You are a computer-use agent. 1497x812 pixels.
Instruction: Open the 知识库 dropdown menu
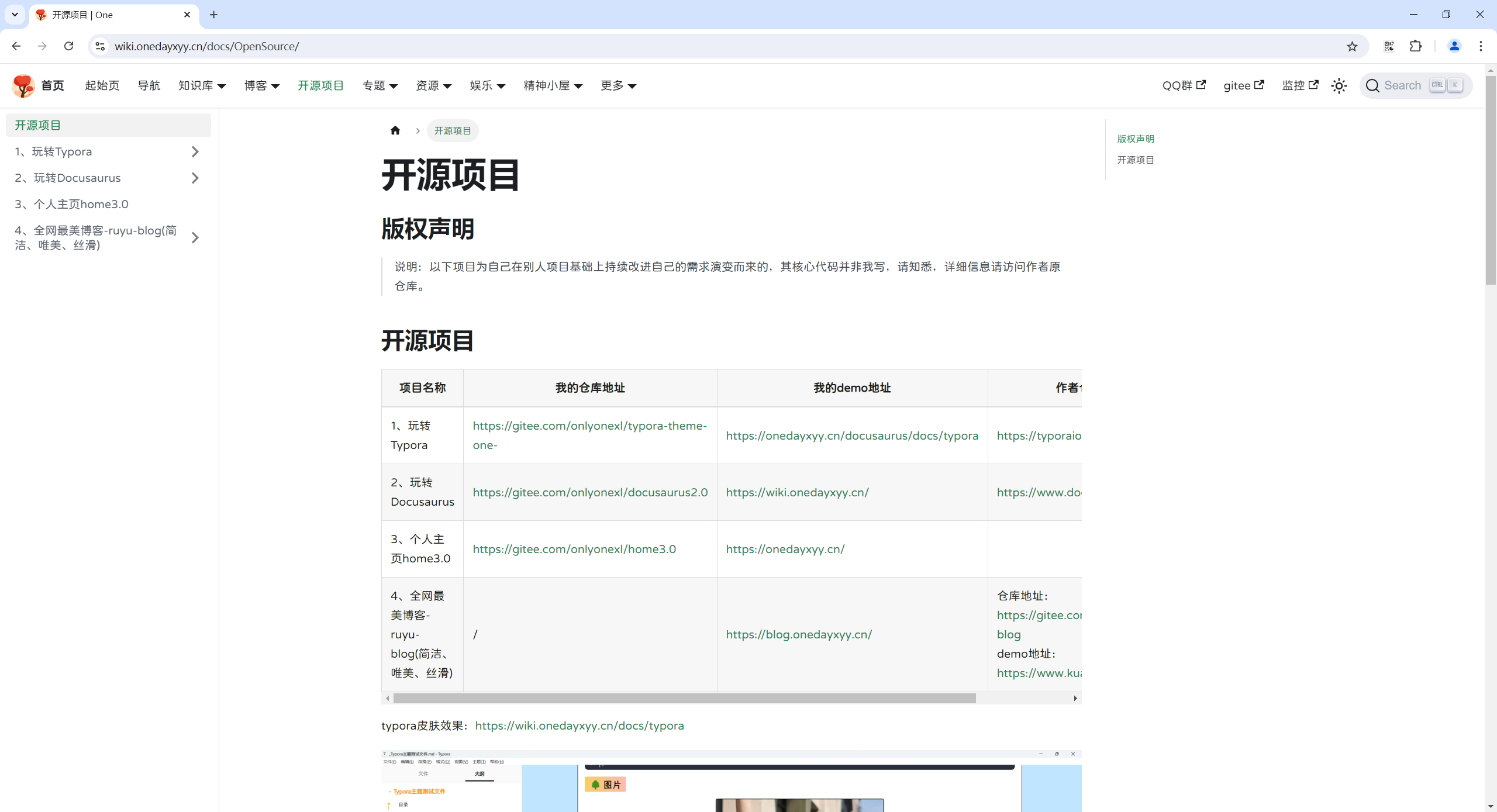pos(202,85)
